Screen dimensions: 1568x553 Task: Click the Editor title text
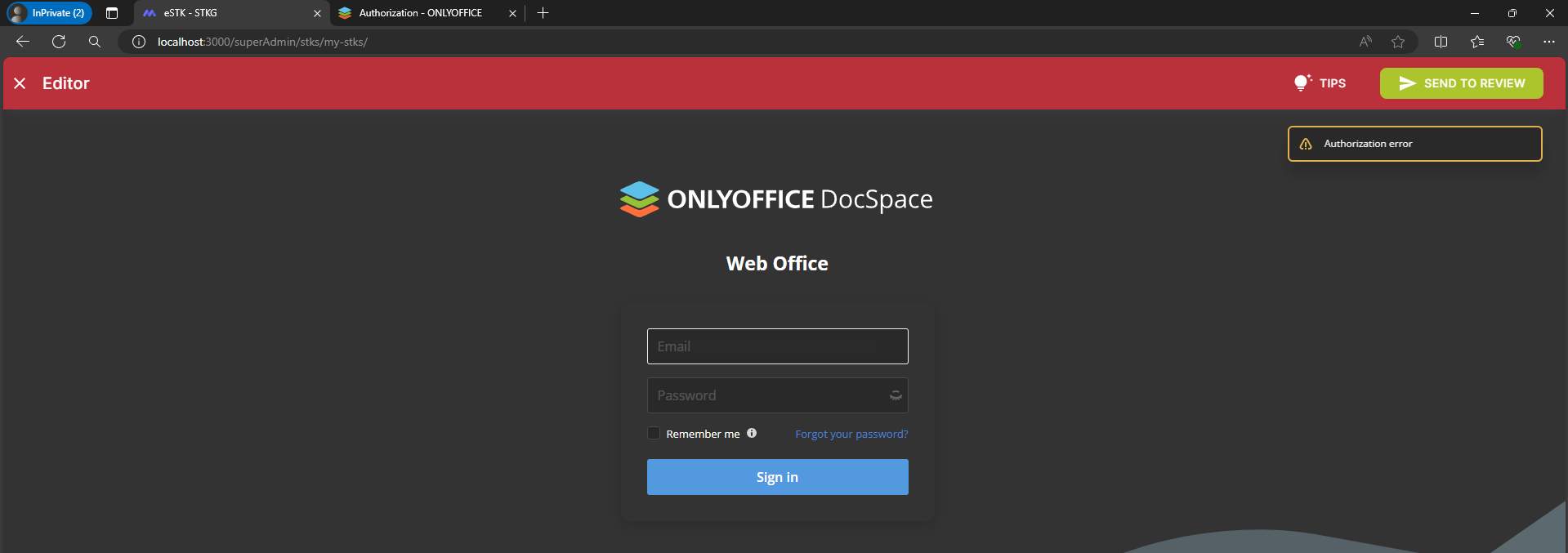[x=66, y=83]
